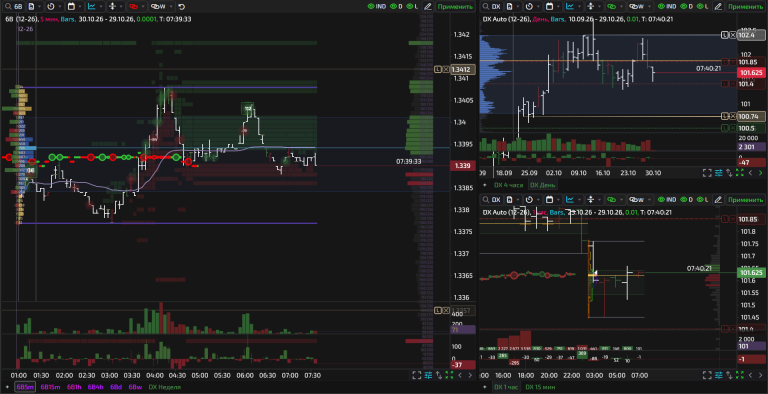Viewport: 768px width, 394px height.
Task: Click the right scroll arrow below DX hour chart
Action: click(x=761, y=375)
